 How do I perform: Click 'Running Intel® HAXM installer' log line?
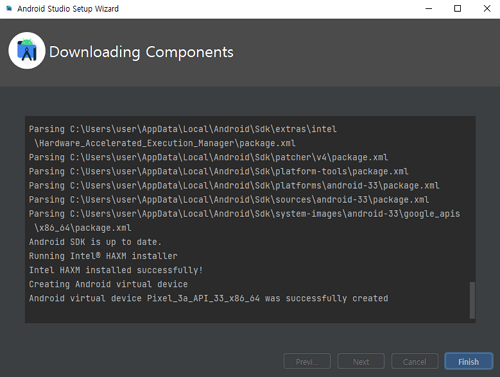pos(103,256)
